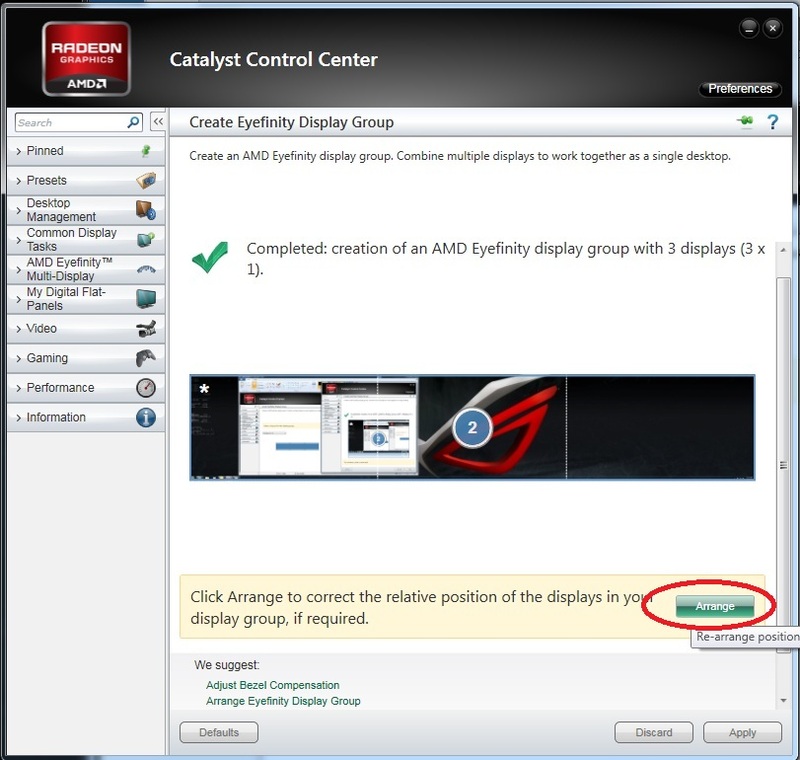Image resolution: width=800 pixels, height=760 pixels.
Task: Click the Gaming controller icon
Action: click(146, 358)
